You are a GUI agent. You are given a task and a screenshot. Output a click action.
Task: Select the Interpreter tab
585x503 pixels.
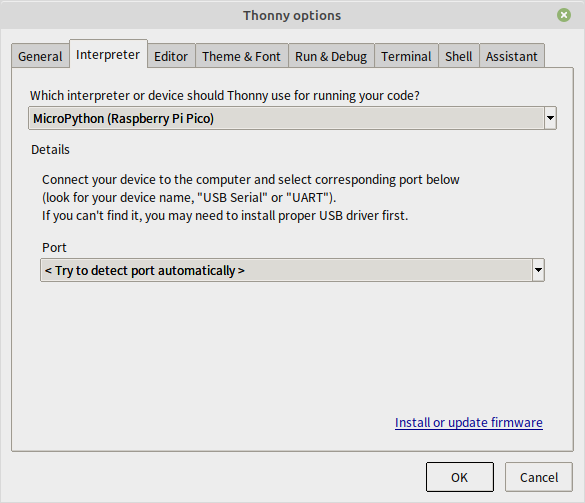108,54
